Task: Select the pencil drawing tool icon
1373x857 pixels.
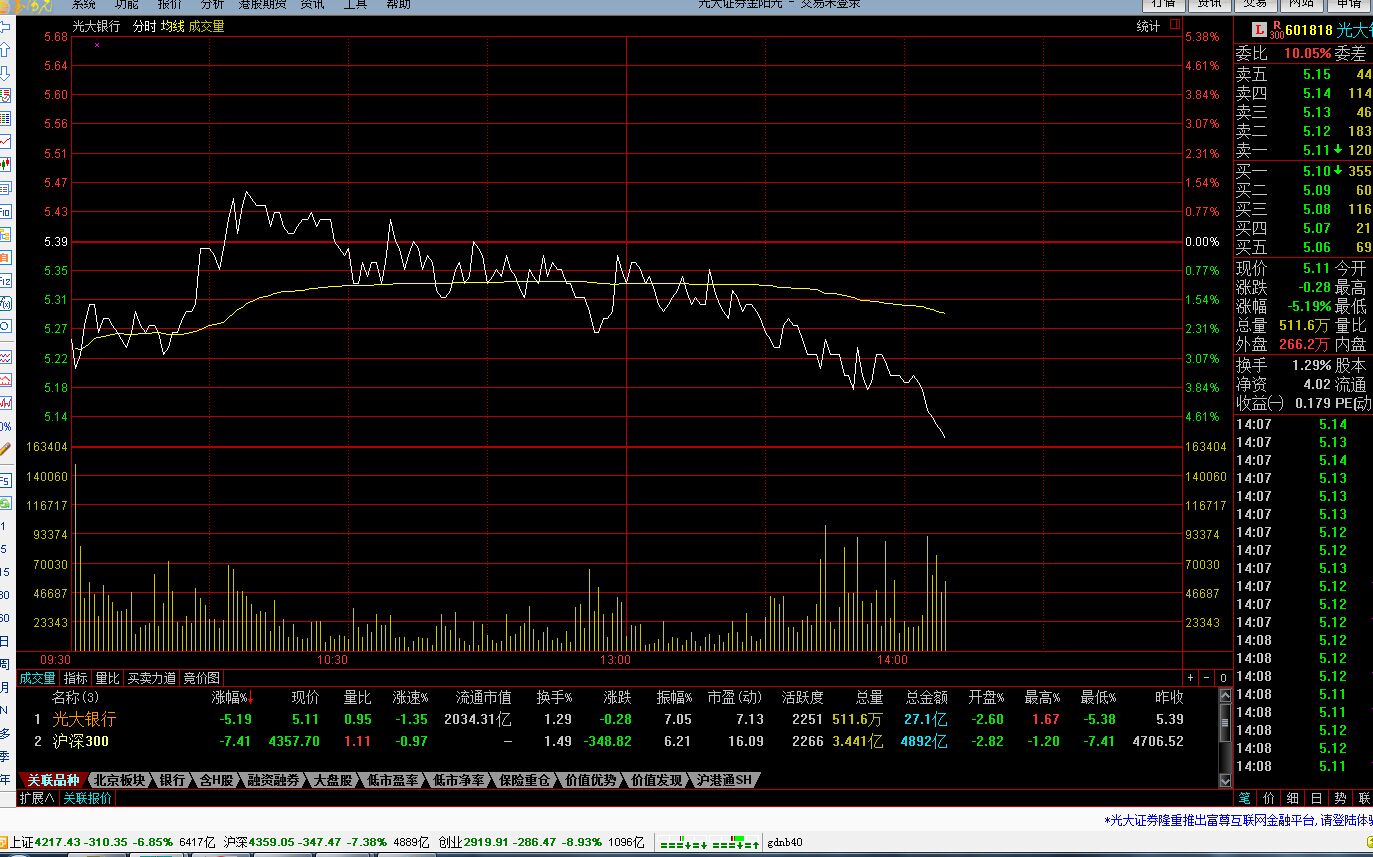Action: coord(5,449)
